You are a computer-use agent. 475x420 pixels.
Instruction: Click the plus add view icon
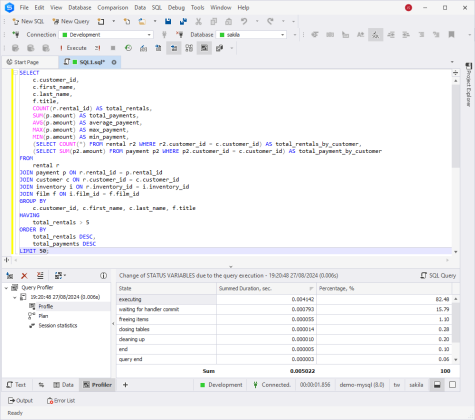[x=125, y=385]
